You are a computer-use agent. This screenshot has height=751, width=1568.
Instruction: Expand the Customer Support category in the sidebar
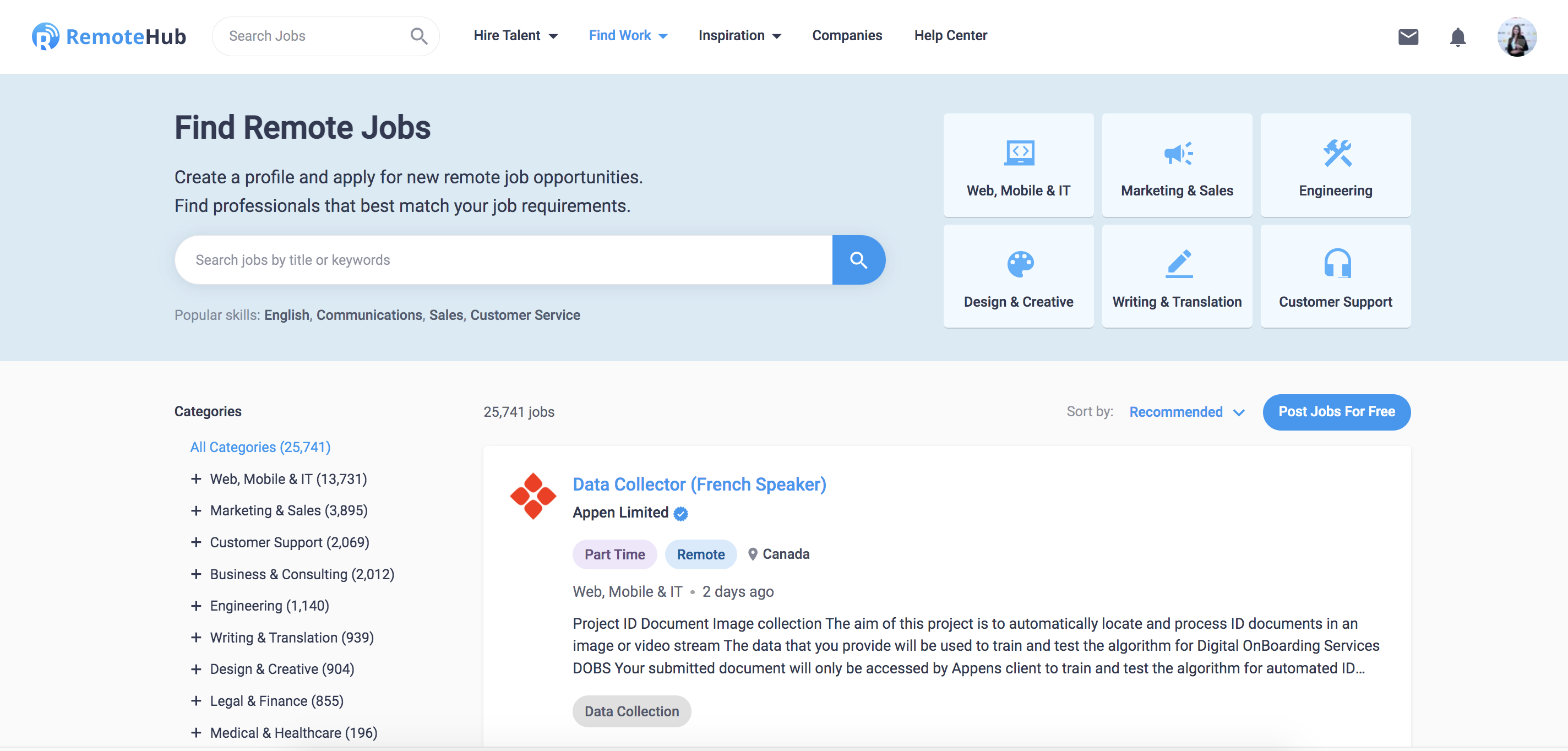[x=196, y=542]
